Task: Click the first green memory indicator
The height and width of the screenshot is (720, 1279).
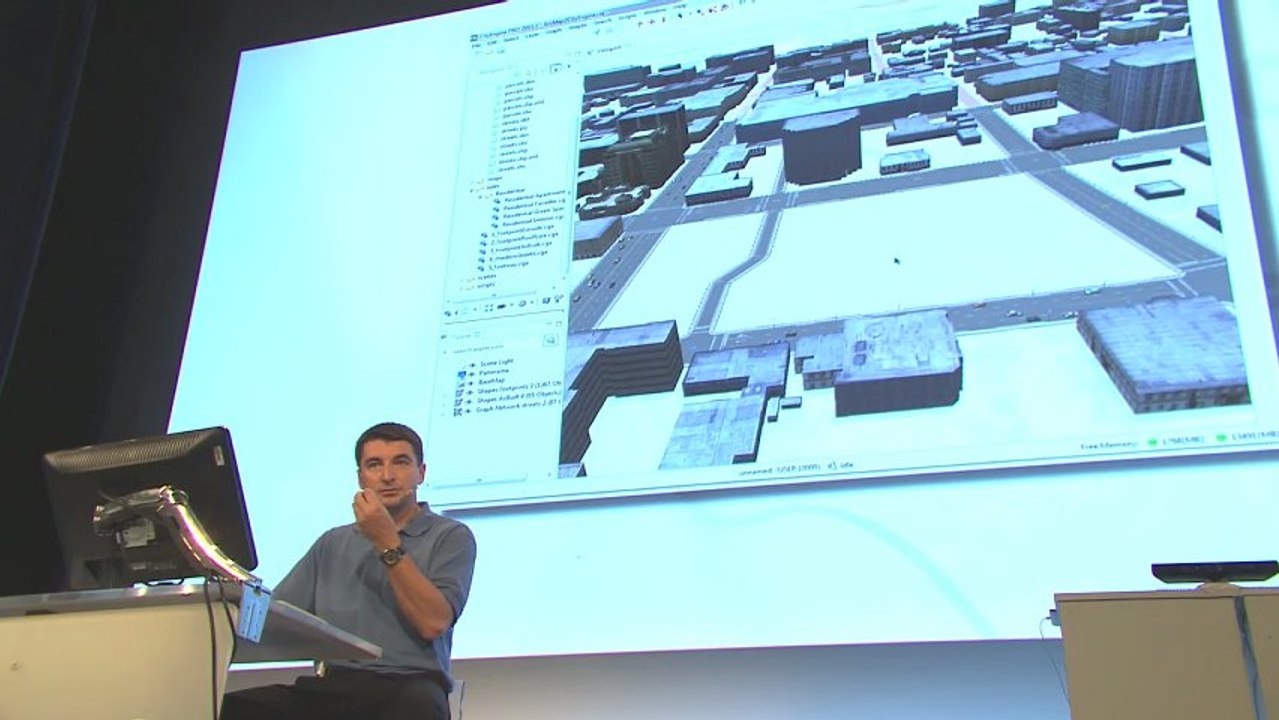Action: tap(1152, 442)
